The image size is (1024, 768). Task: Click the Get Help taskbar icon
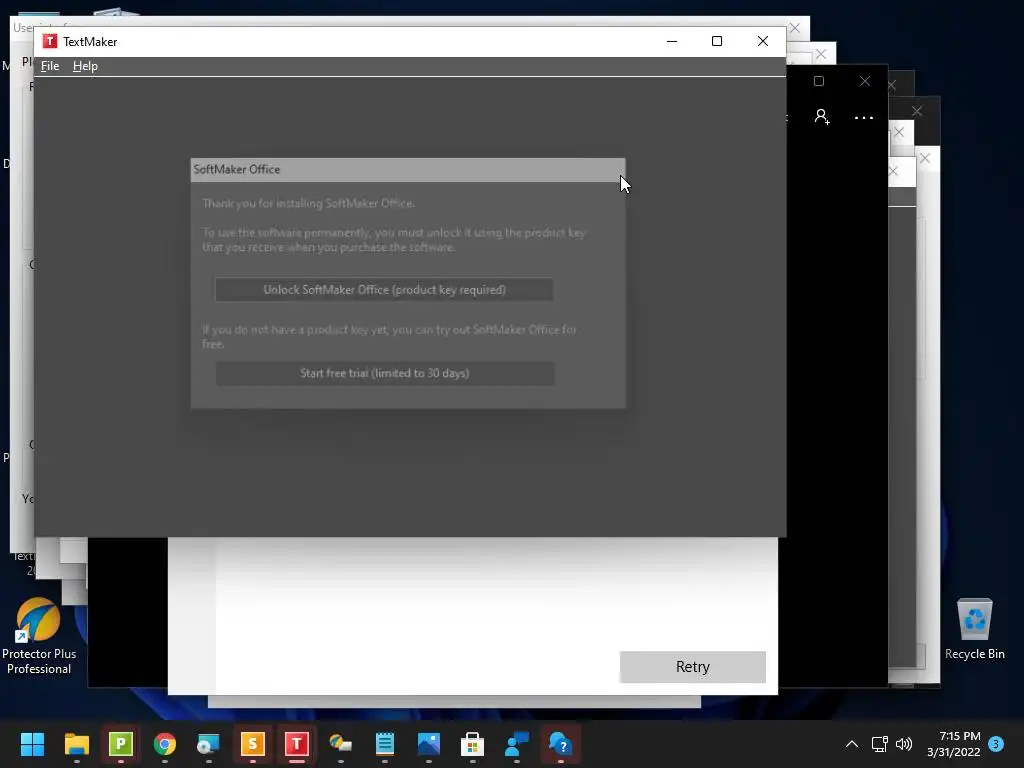tap(560, 744)
